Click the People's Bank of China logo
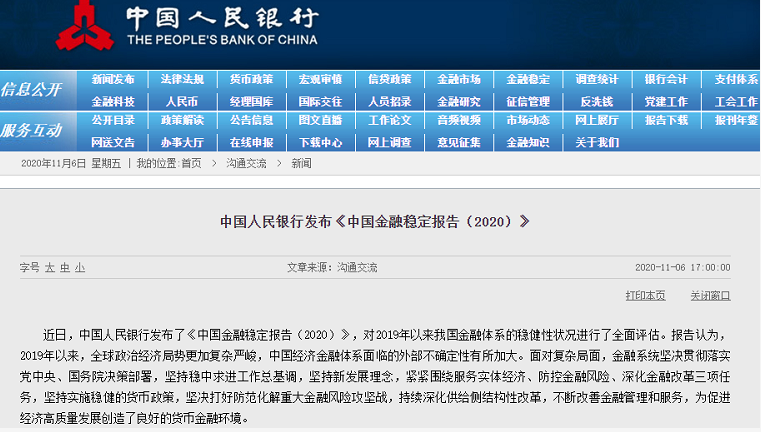761x432 pixels. click(87, 26)
